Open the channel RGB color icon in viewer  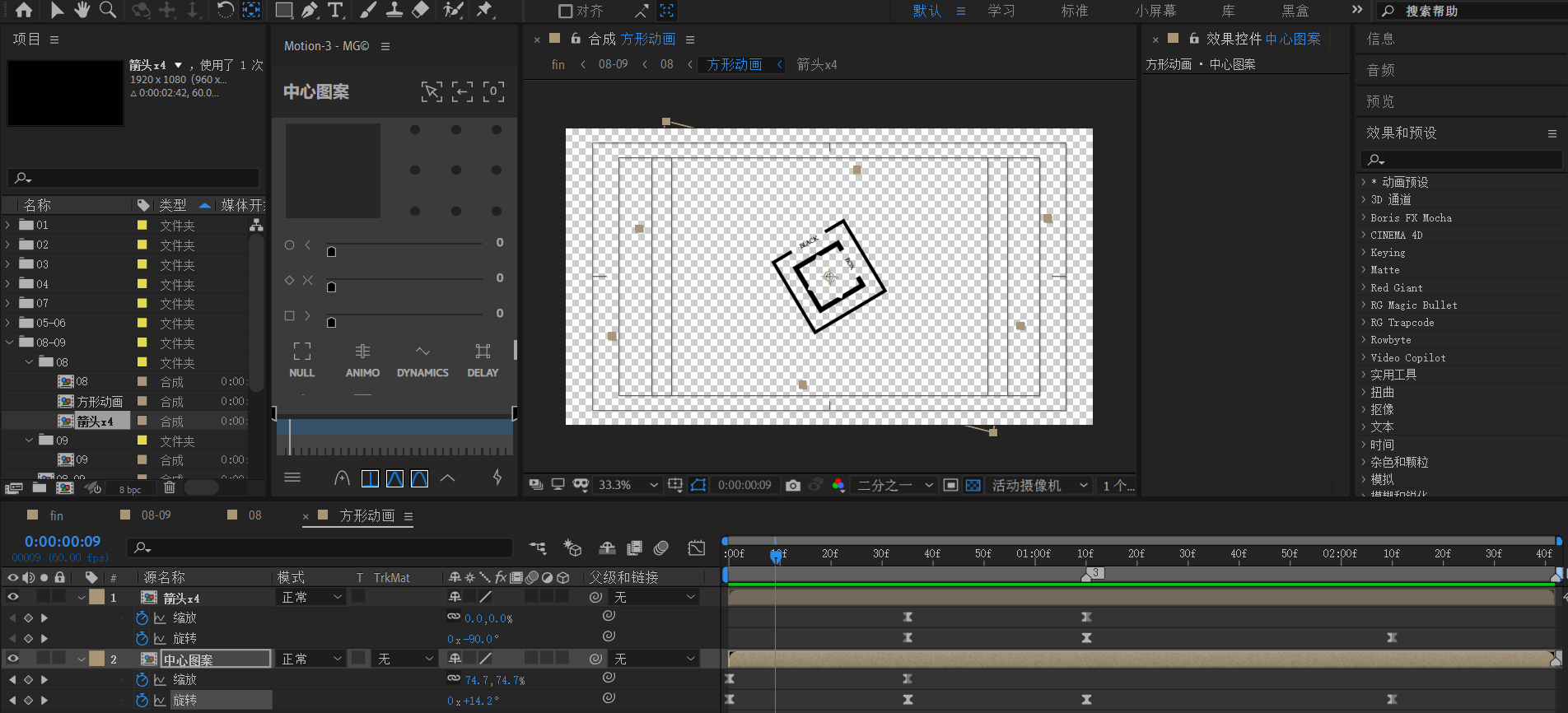[x=838, y=485]
